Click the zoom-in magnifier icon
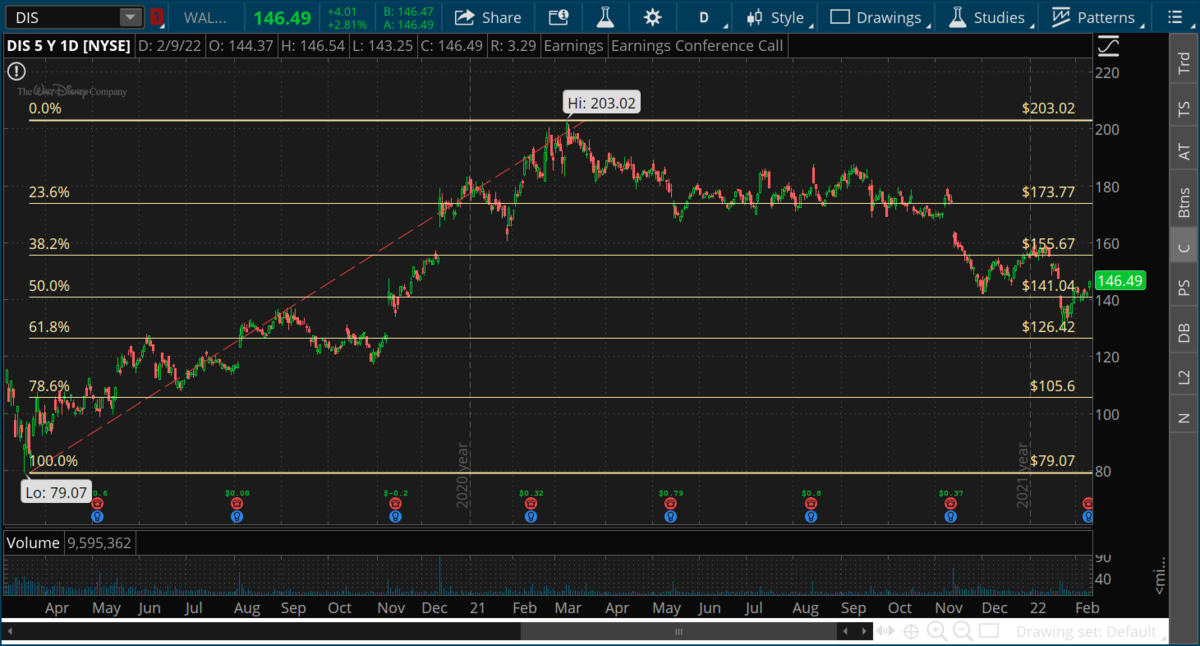Image resolution: width=1200 pixels, height=646 pixels. [x=937, y=631]
